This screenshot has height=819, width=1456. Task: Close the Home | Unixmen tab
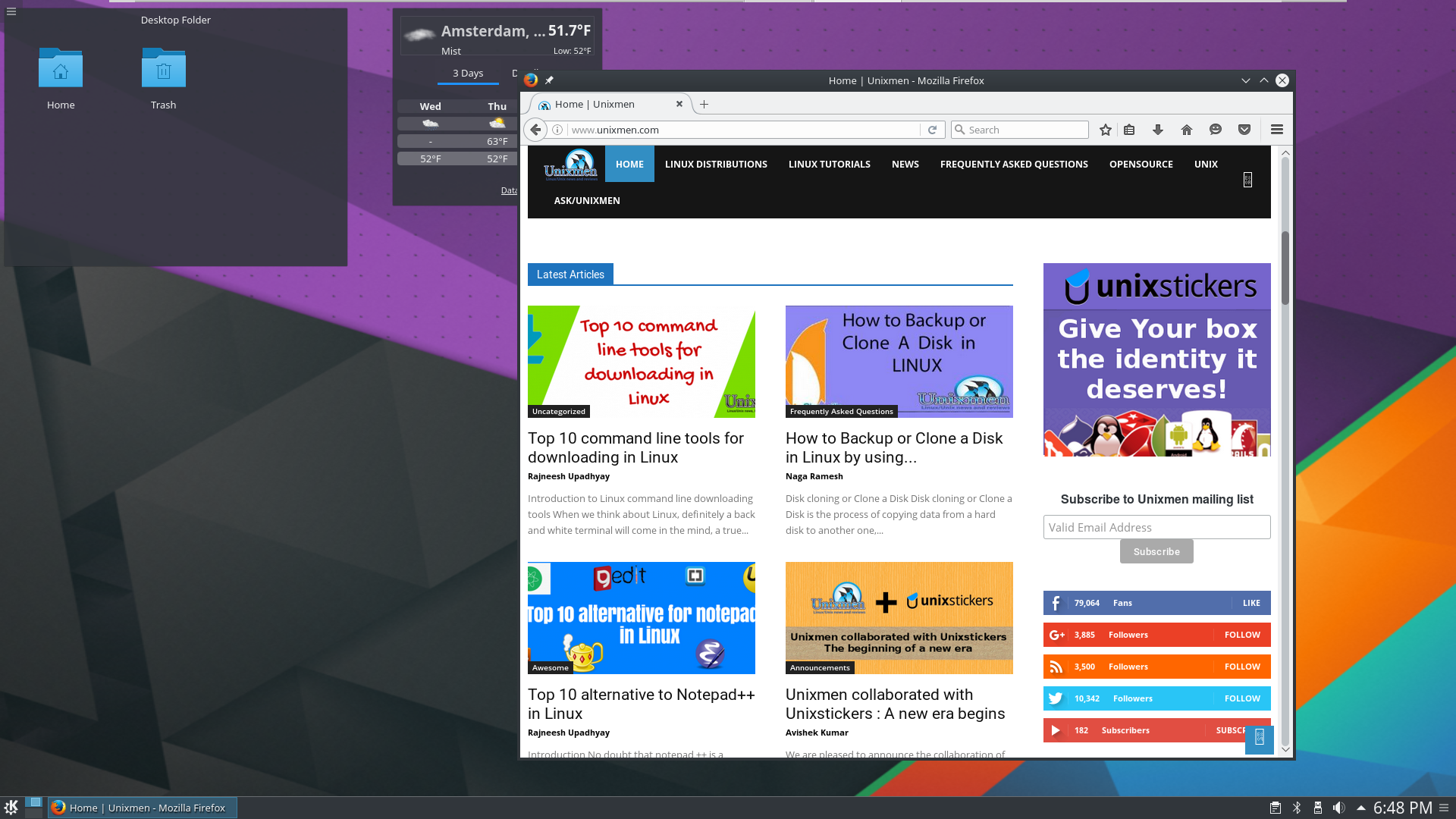[x=679, y=104]
